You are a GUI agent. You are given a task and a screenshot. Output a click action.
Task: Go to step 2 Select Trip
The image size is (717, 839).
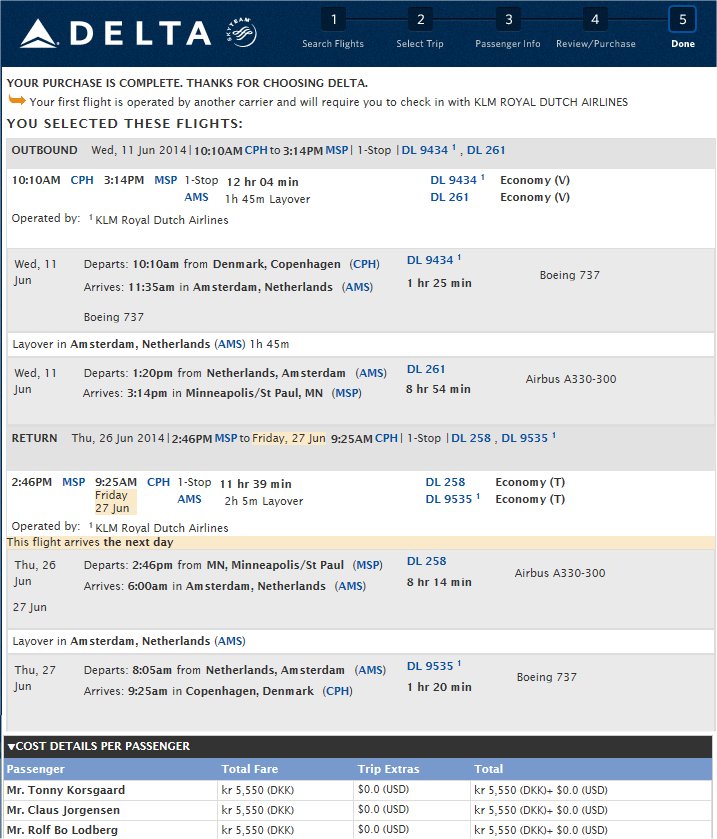(x=420, y=30)
